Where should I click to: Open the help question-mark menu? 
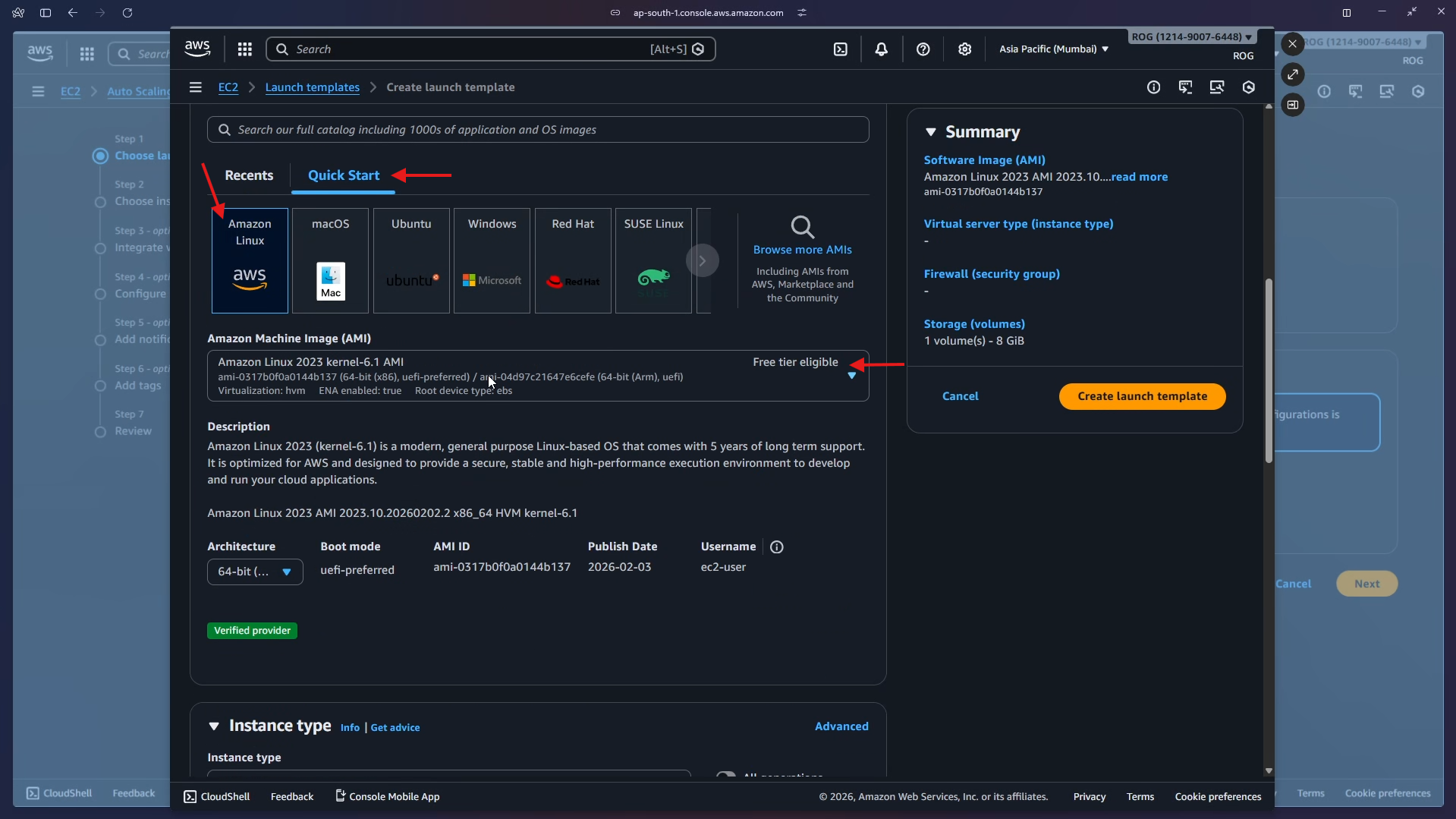click(x=923, y=49)
